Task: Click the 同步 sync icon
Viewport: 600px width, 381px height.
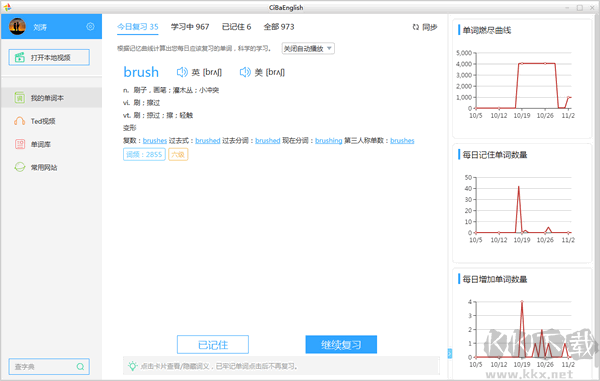Action: coord(416,27)
